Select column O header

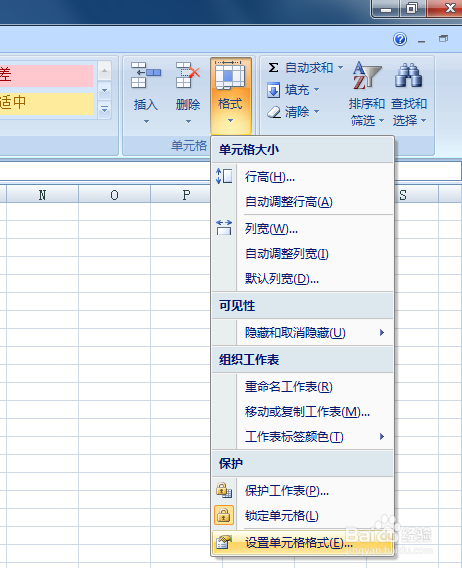[115, 195]
